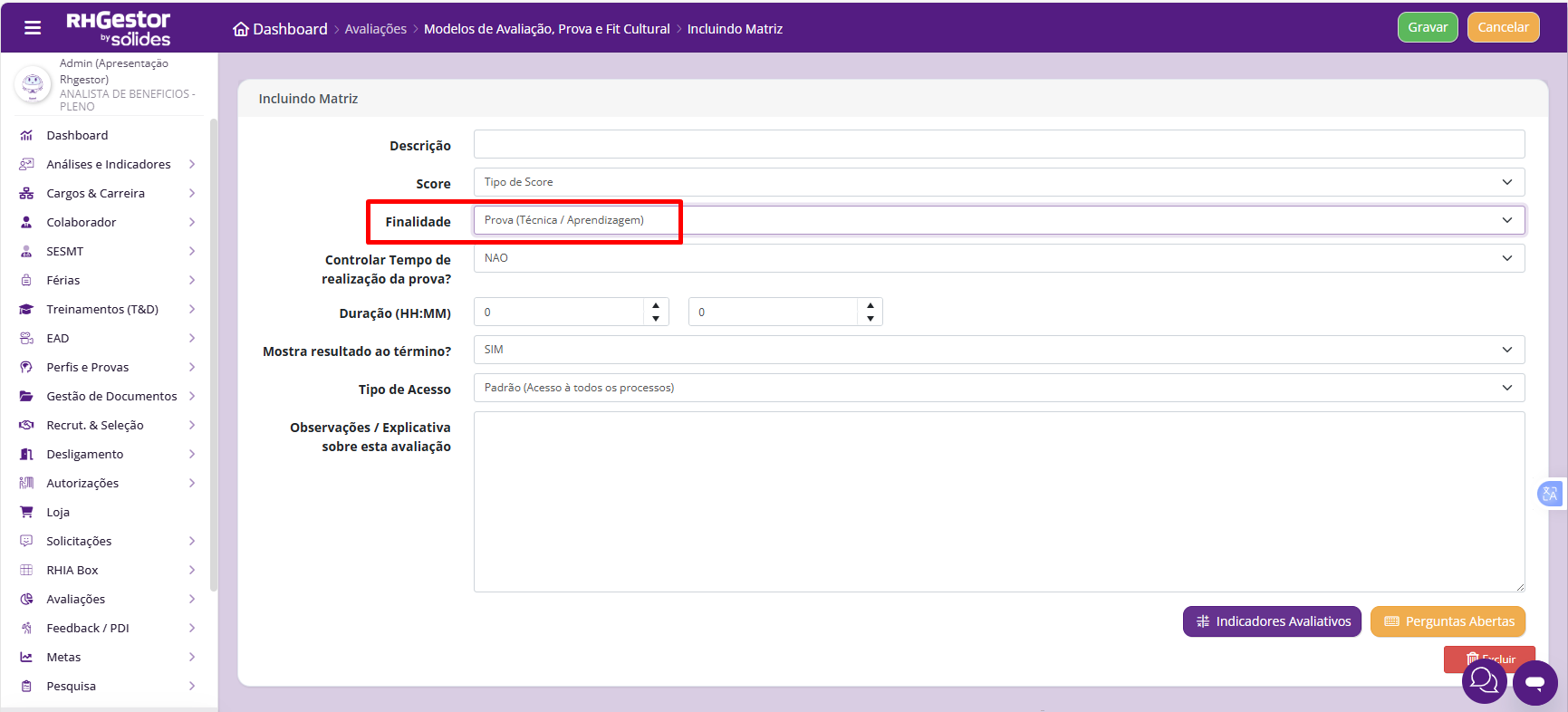Click the Treinamentos graduation cap icon
The image size is (1568, 712).
click(x=26, y=309)
